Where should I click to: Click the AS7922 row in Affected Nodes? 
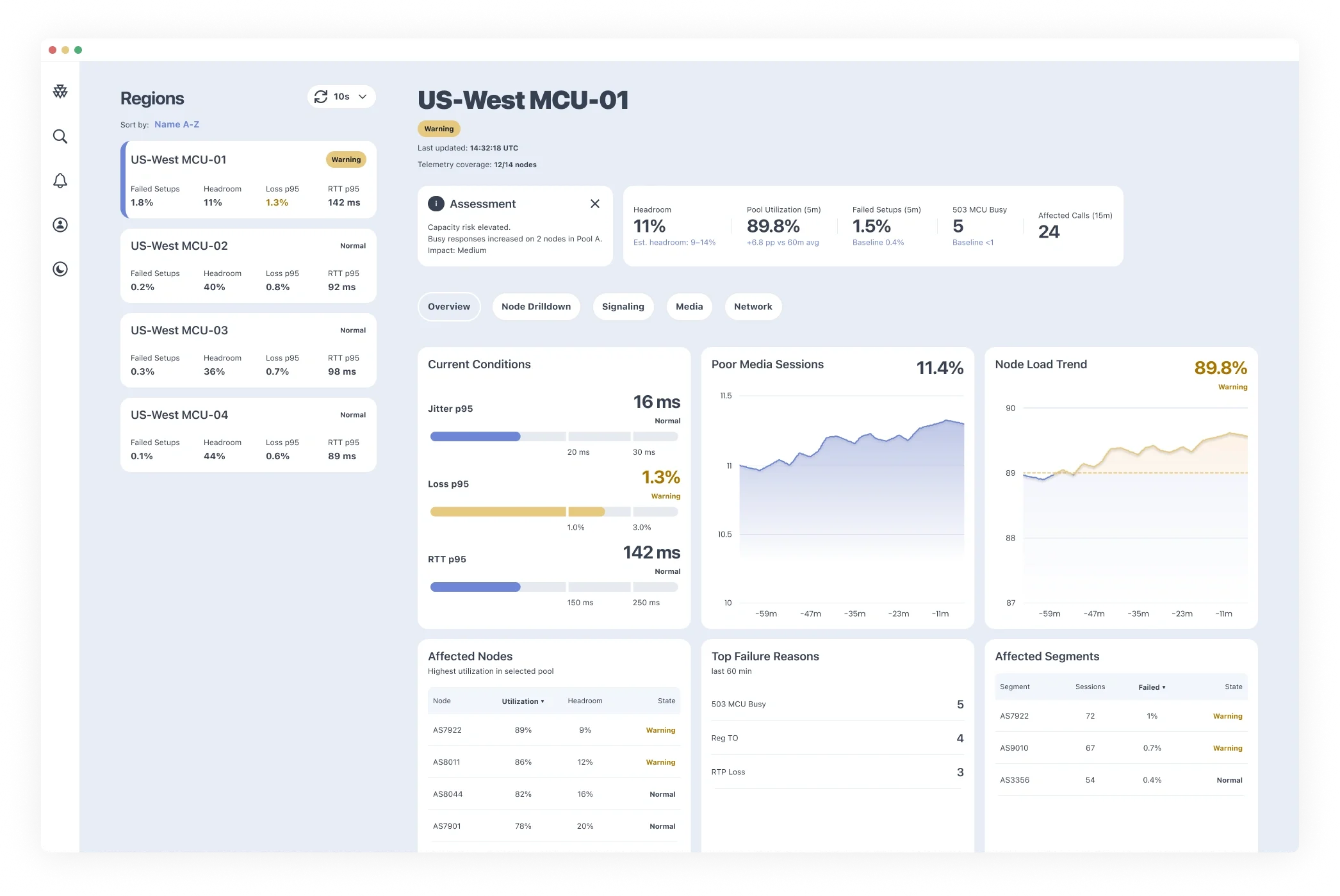(x=553, y=730)
